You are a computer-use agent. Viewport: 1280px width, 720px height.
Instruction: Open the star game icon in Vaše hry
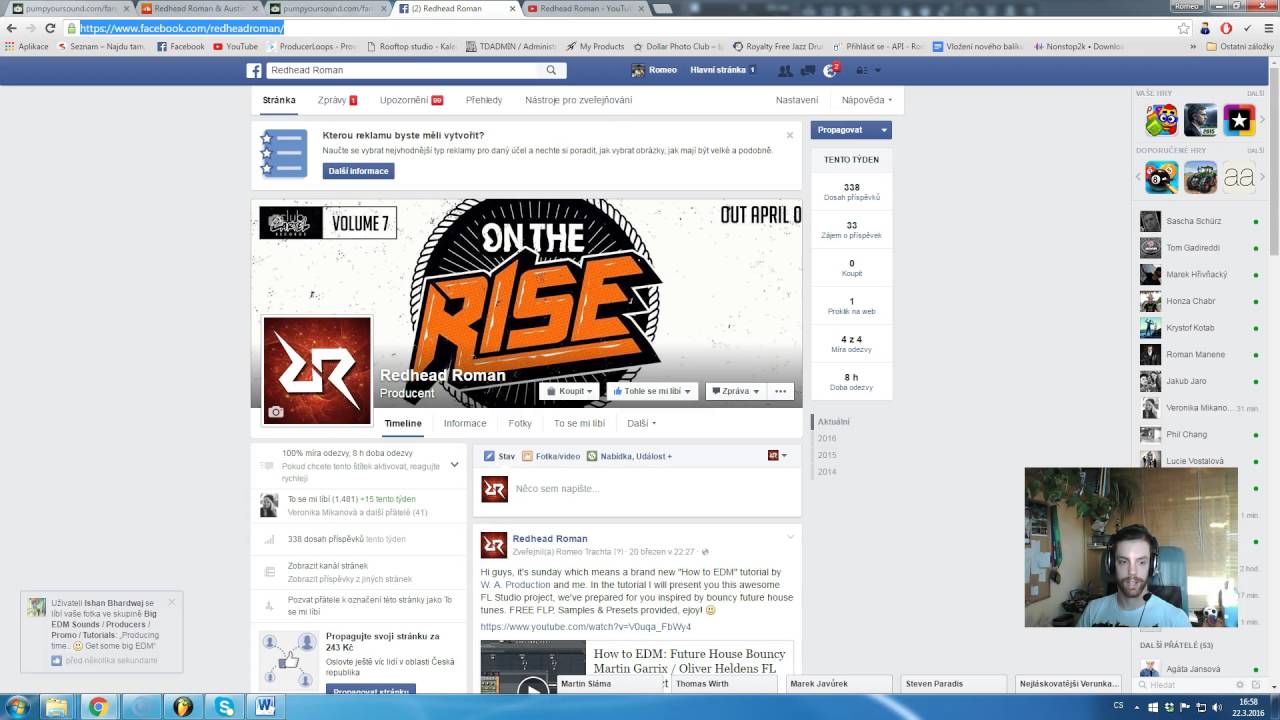(x=1239, y=120)
